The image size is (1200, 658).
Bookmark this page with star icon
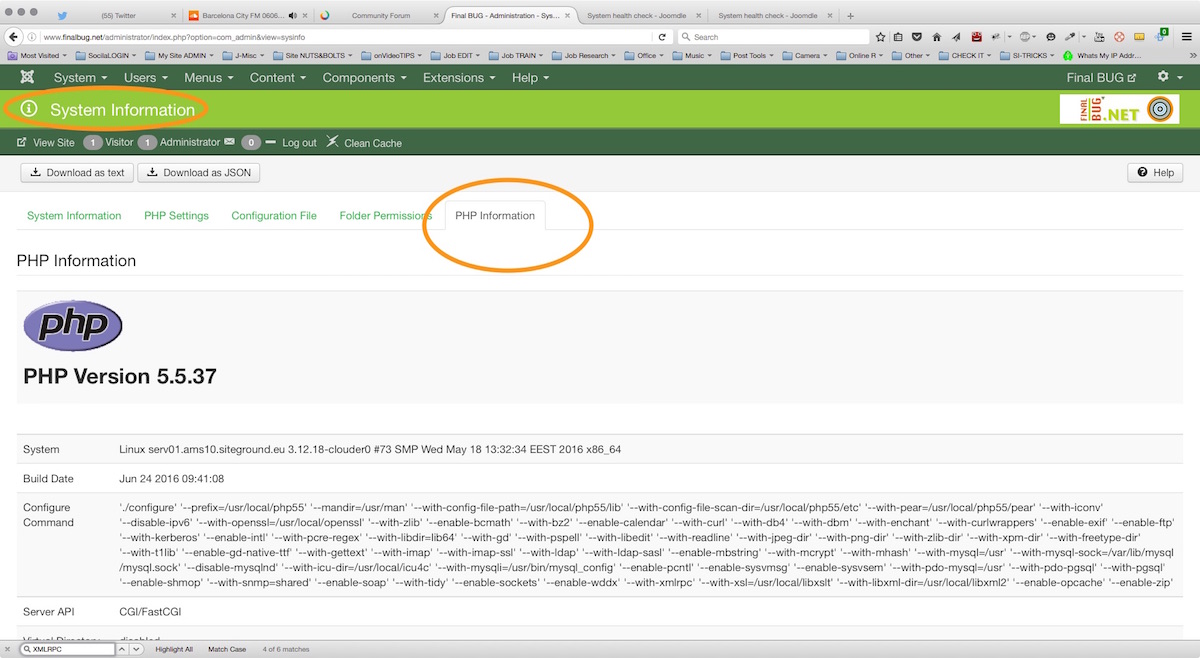880,37
